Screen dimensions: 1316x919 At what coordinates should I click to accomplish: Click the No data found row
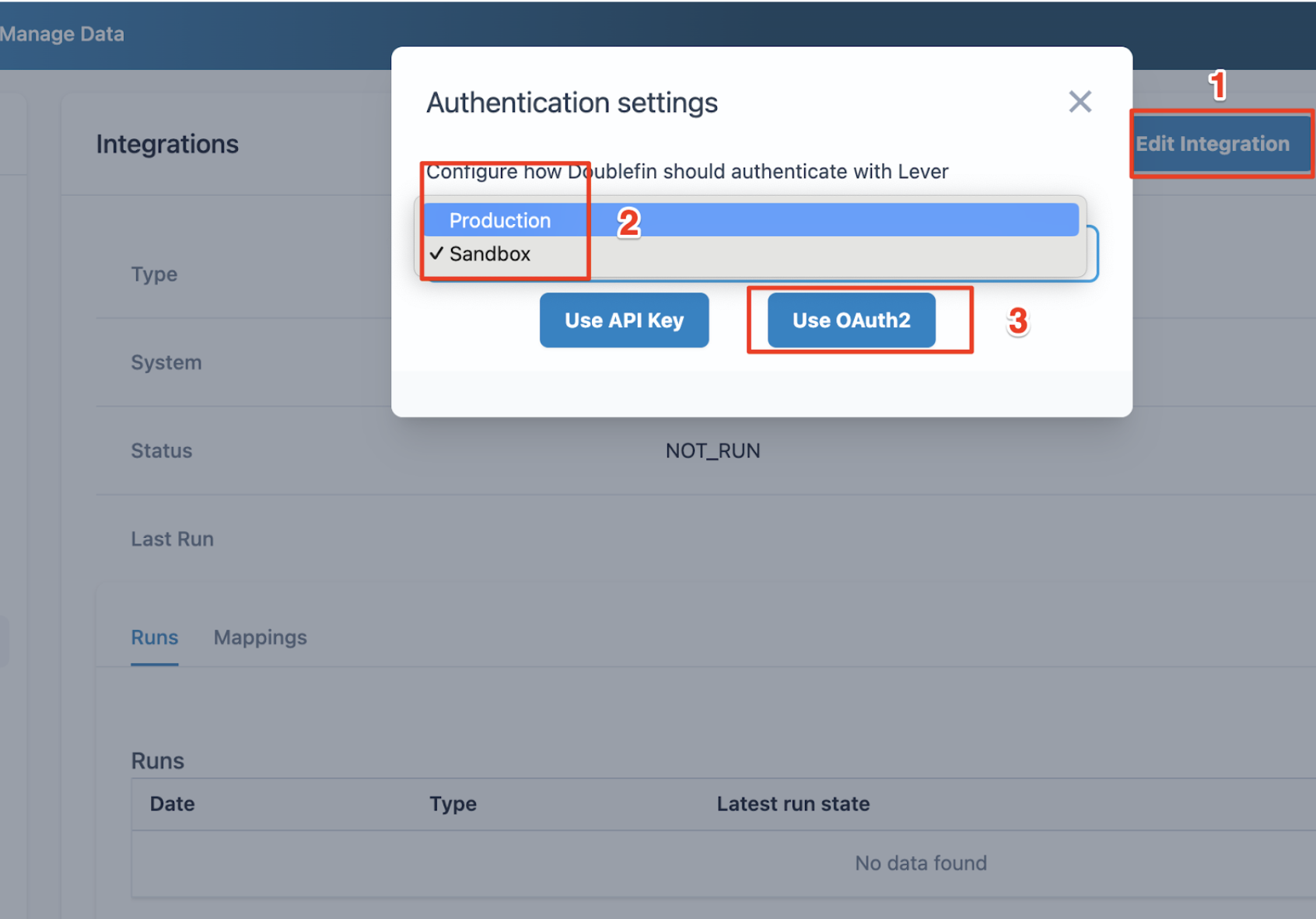(x=920, y=863)
